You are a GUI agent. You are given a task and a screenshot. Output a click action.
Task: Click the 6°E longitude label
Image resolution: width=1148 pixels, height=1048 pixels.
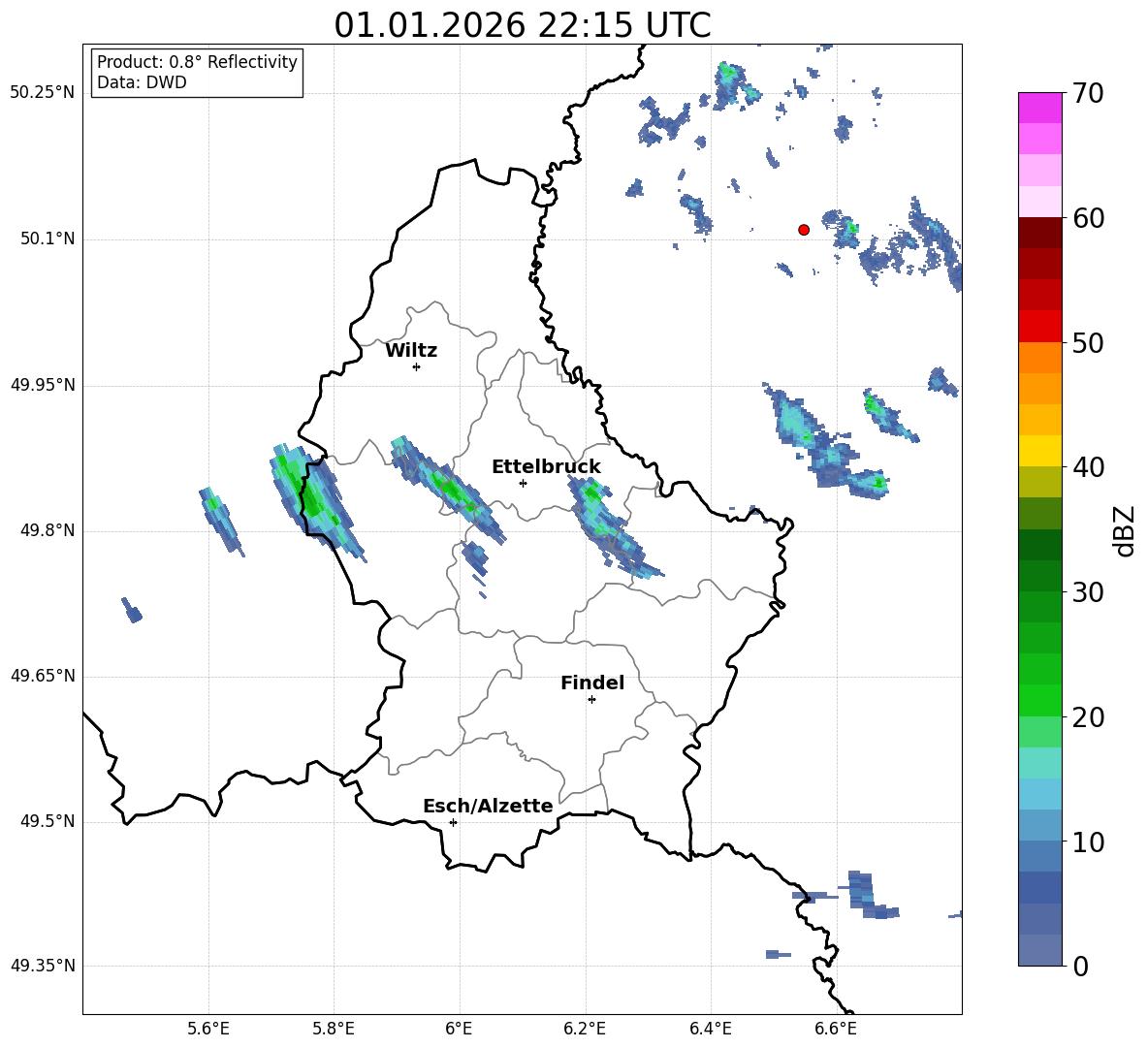coord(459,1029)
